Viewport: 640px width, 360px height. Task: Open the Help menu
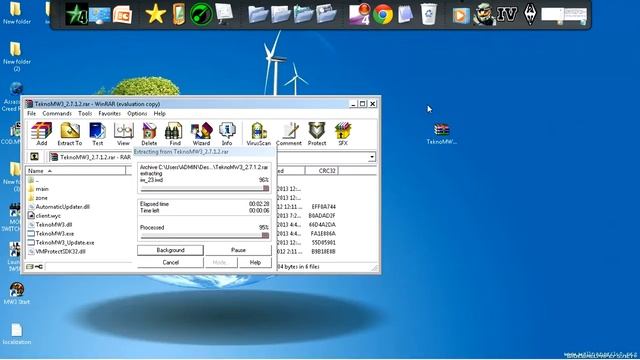[x=160, y=113]
